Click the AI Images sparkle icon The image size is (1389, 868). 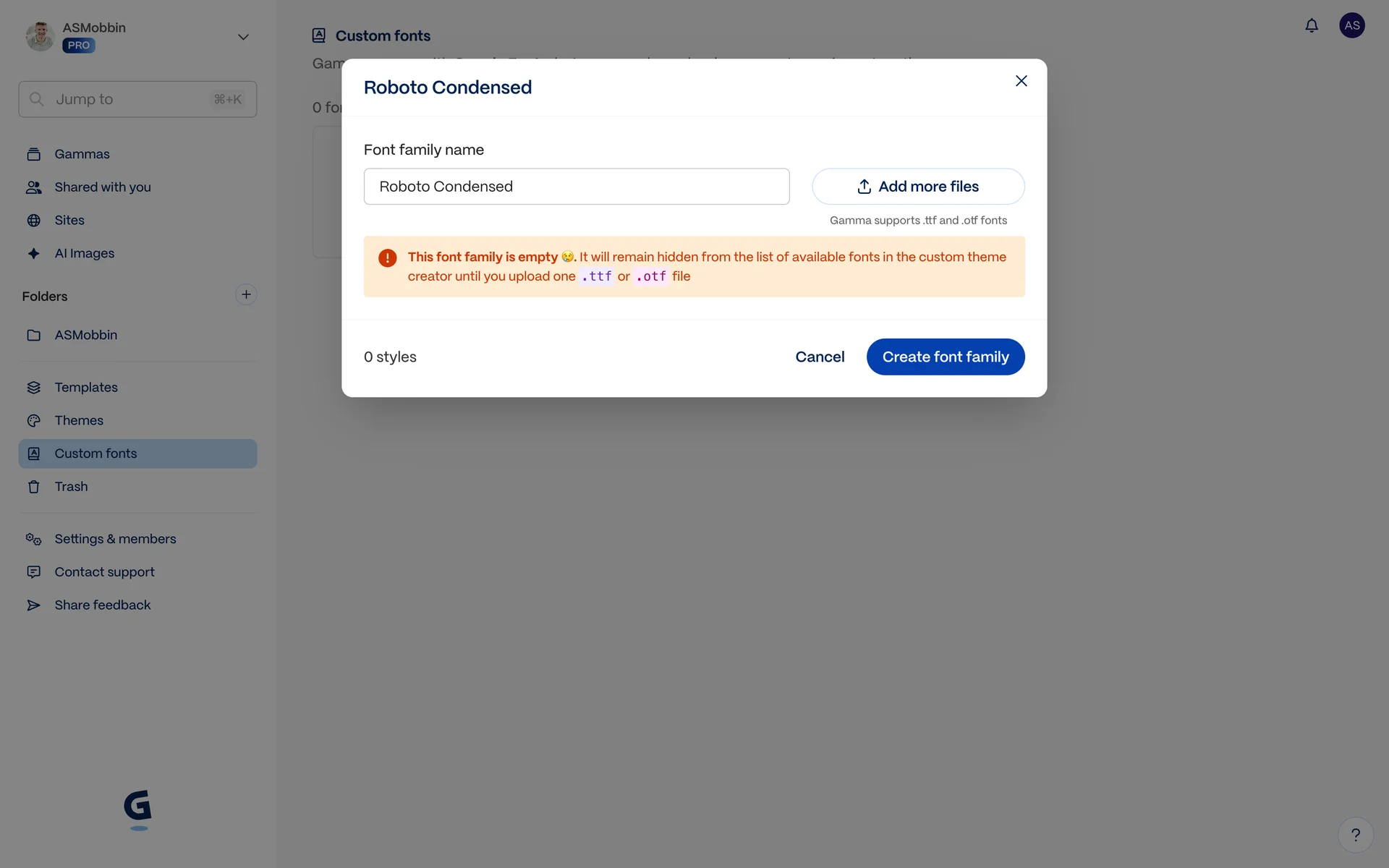click(34, 253)
